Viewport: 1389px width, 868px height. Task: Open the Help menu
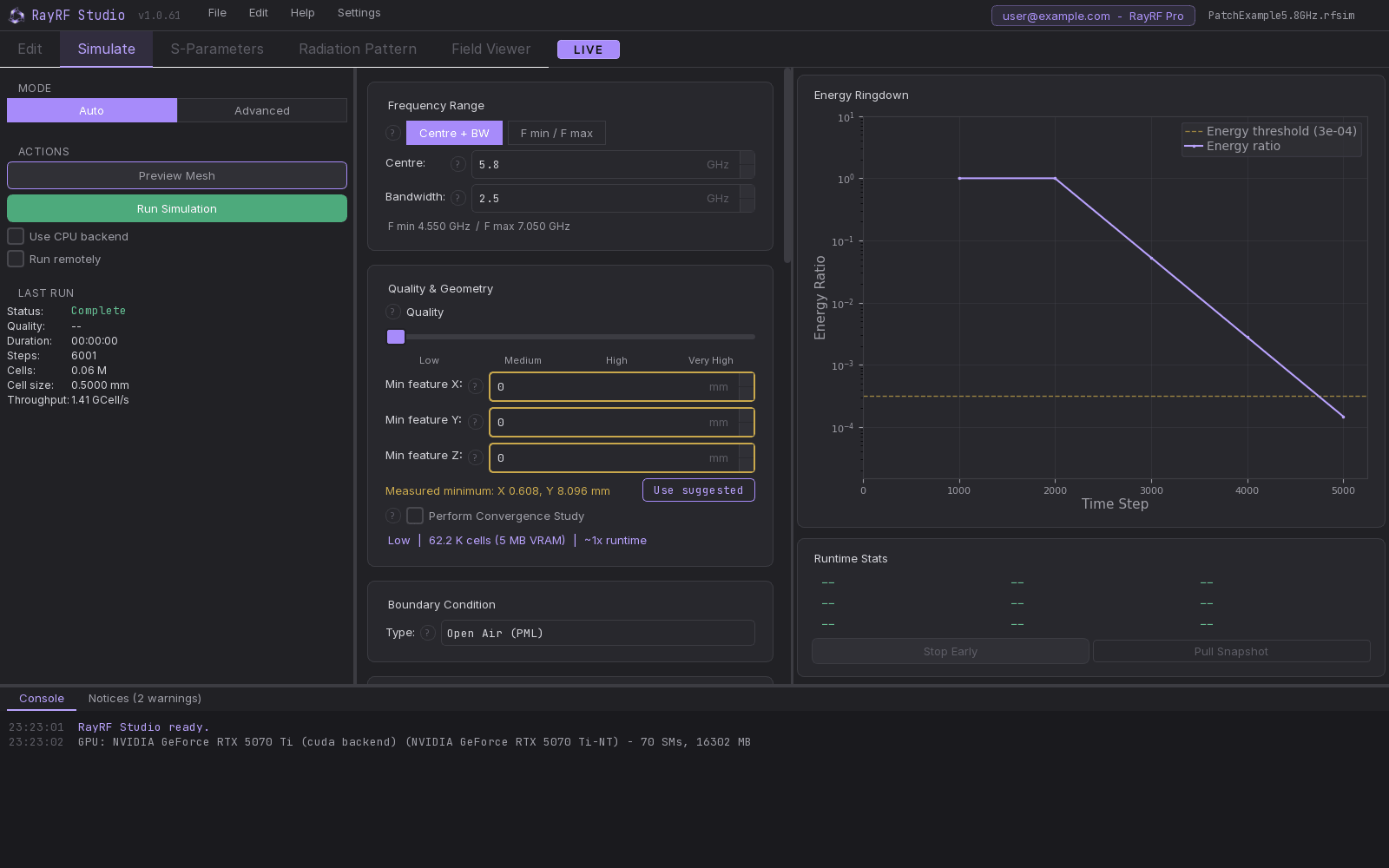pos(302,13)
